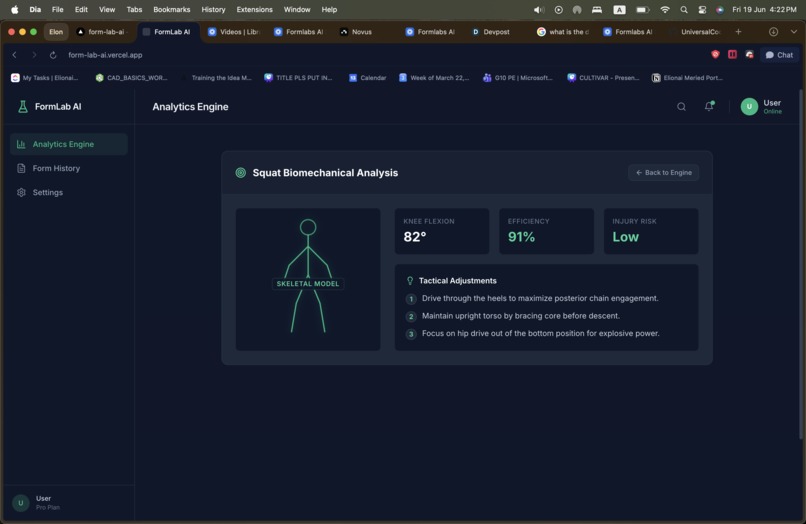Go back with the browser back arrow
The height and width of the screenshot is (524, 806).
14,55
